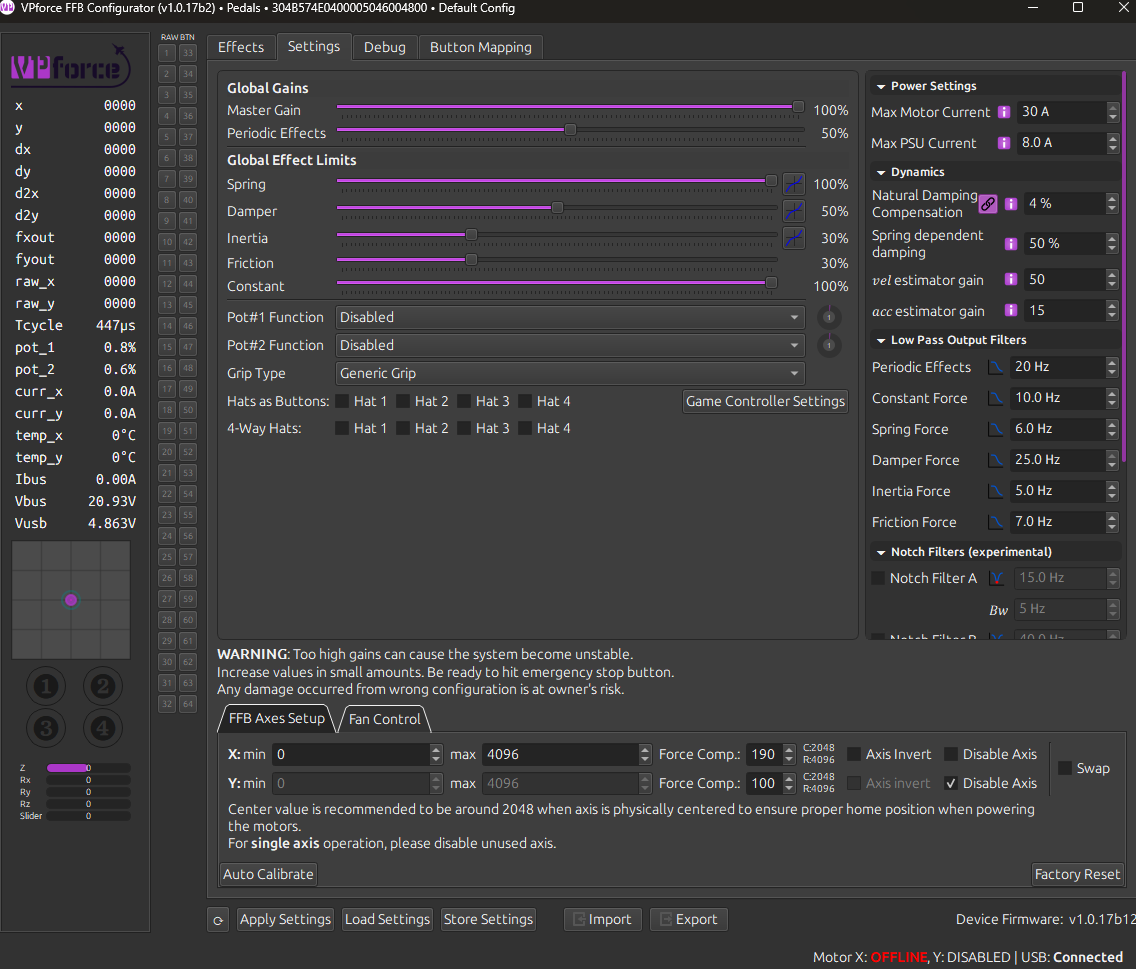Enable the Notch Filter A checkbox
Screen dimensions: 1136x969
tap(878, 578)
